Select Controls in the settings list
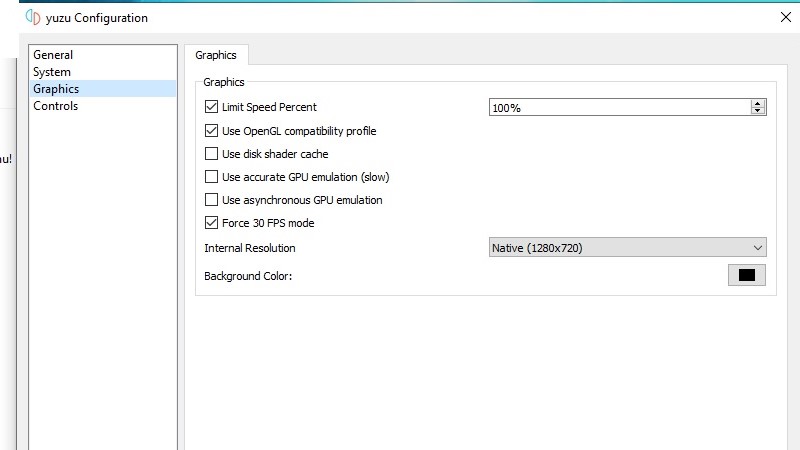 [103, 106]
